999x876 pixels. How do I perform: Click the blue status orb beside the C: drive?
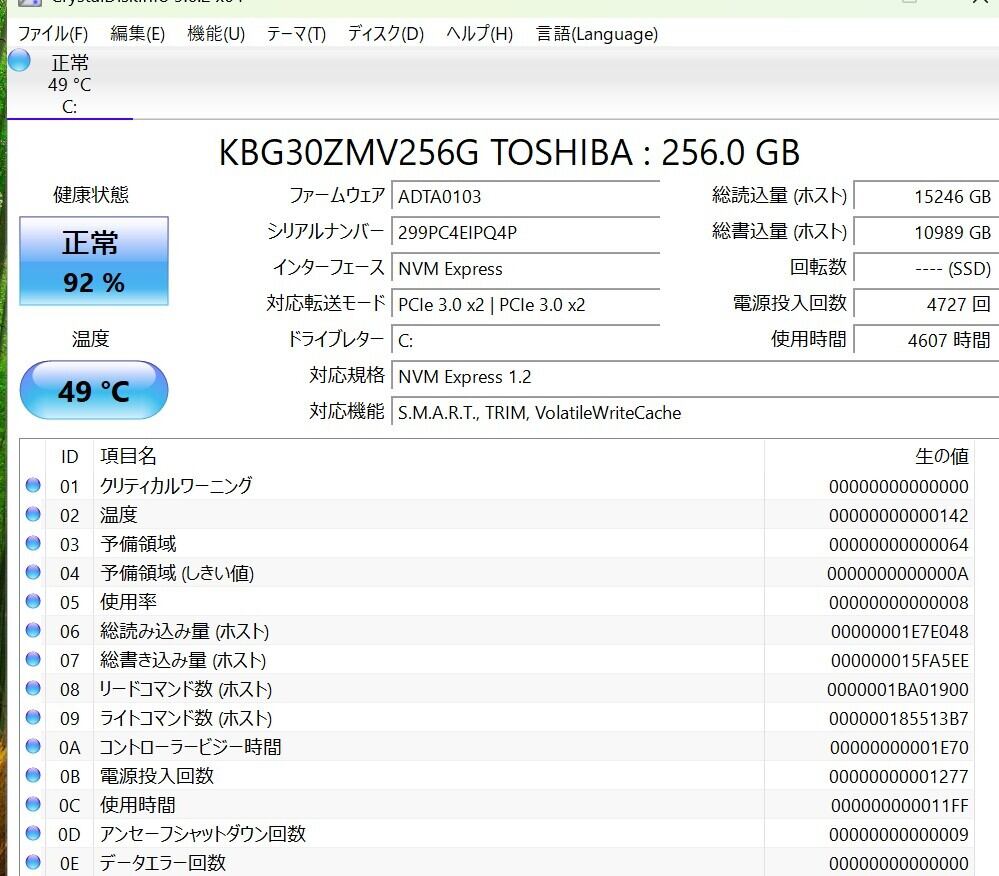[19, 61]
